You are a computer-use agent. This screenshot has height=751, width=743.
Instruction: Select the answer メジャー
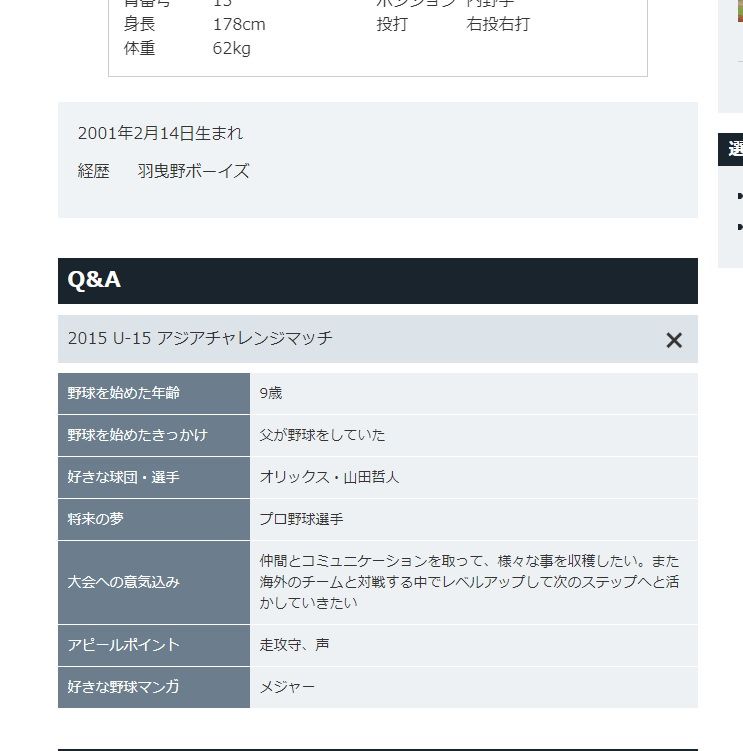[x=287, y=687]
